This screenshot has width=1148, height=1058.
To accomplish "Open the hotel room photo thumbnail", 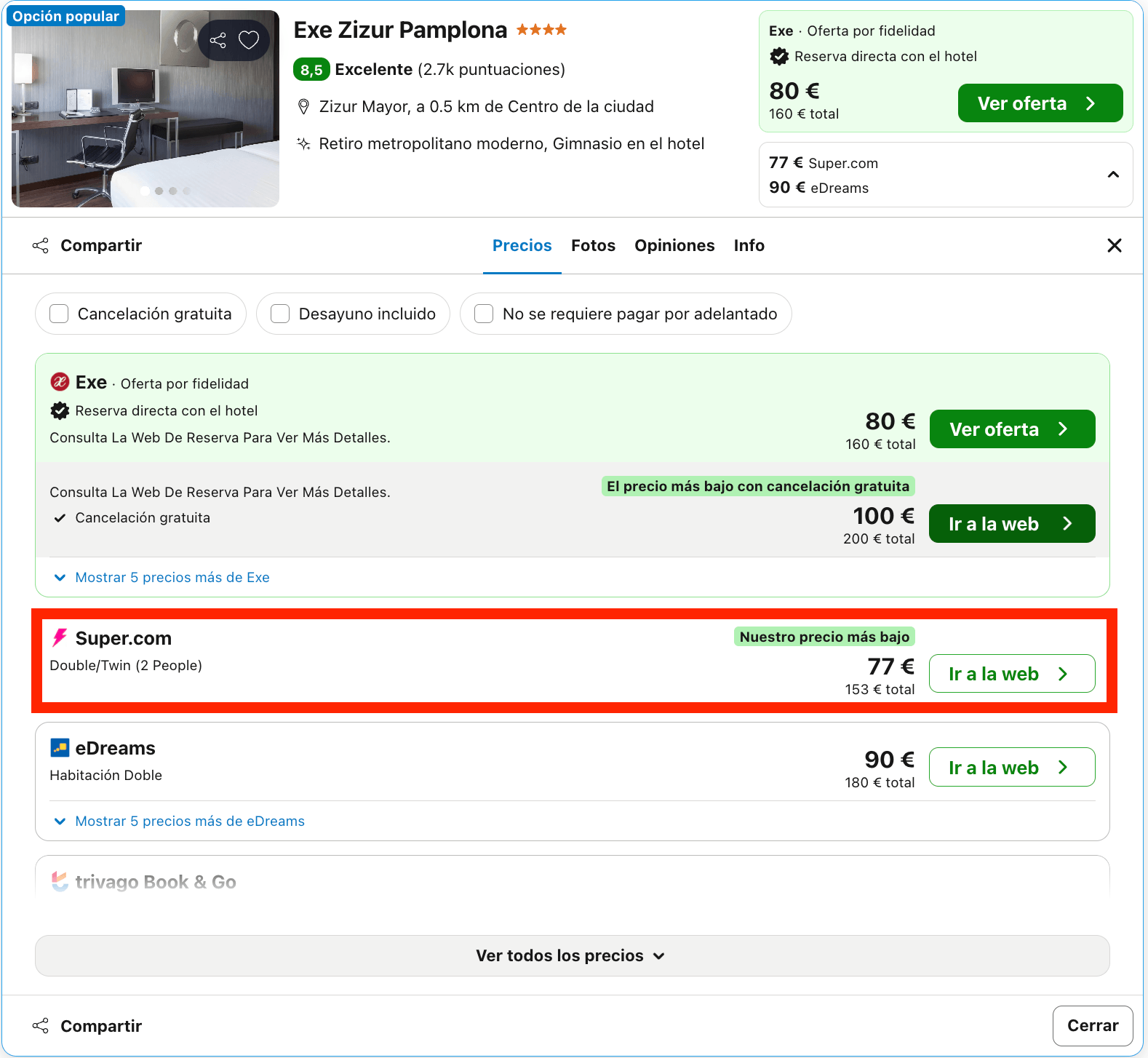I will coord(146,108).
